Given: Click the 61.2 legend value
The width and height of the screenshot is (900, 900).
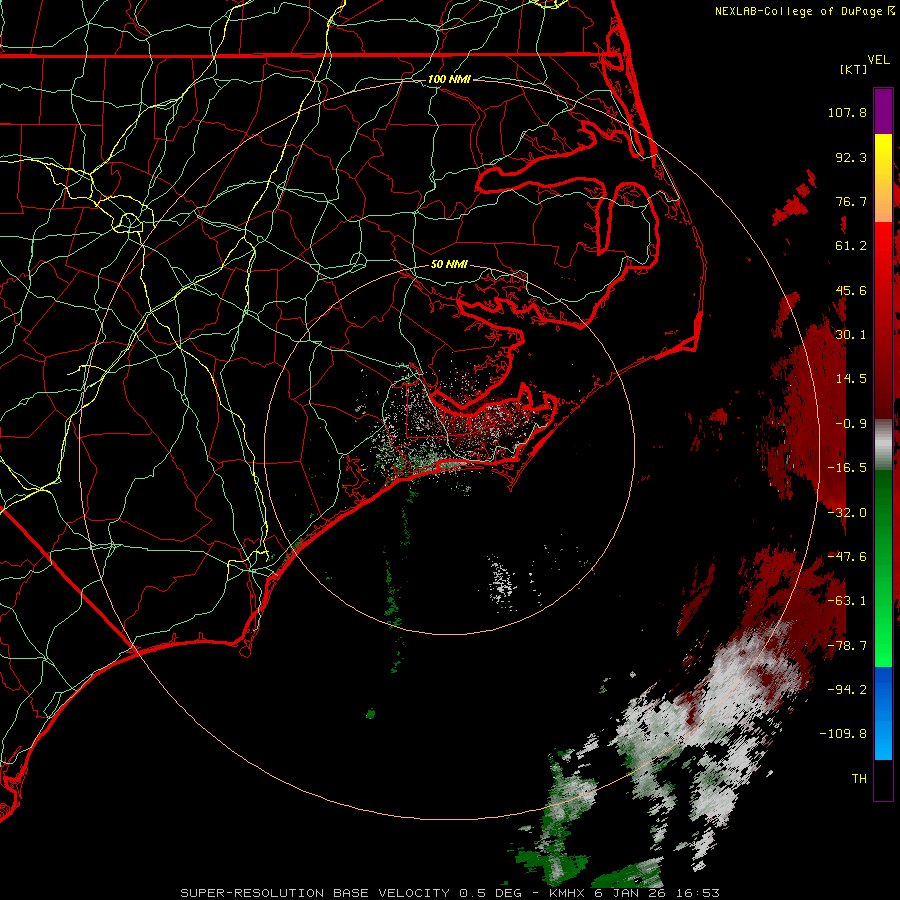Looking at the screenshot, I should 851,246.
